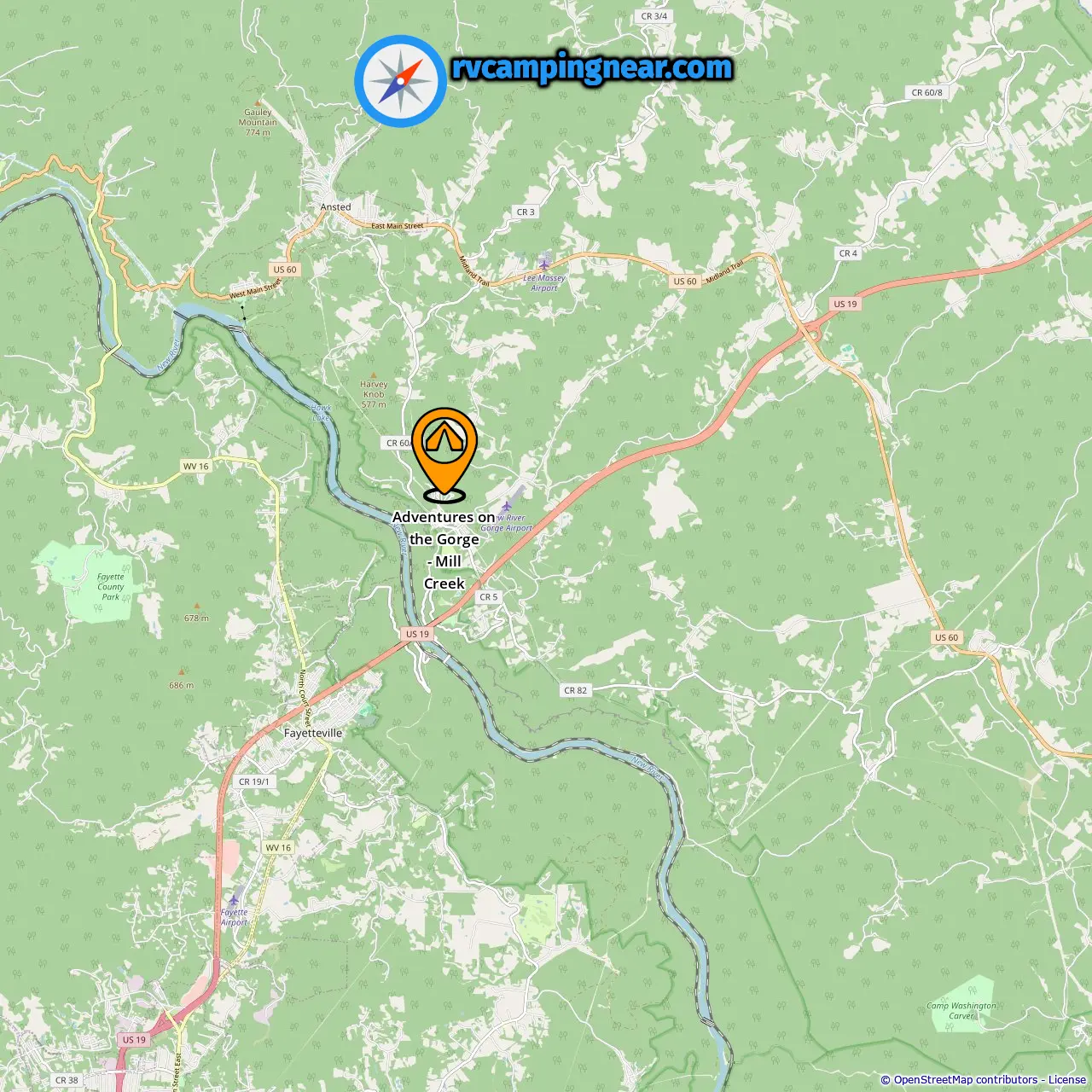Click the Lee Massey Airport plane icon
Viewport: 1092px width, 1092px height.
click(x=545, y=264)
